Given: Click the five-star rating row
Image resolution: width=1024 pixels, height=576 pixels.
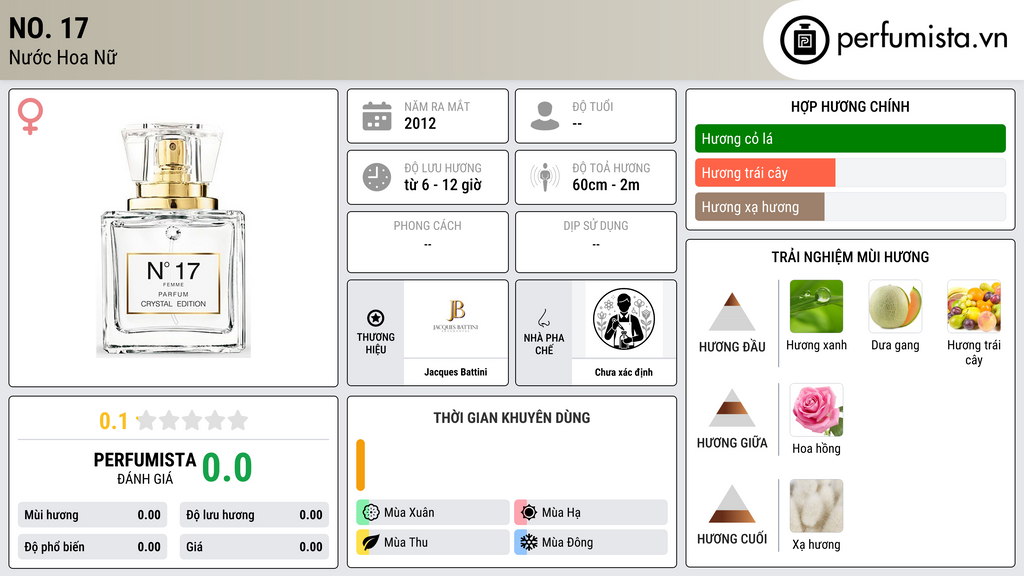Looking at the screenshot, I should click(x=192, y=420).
